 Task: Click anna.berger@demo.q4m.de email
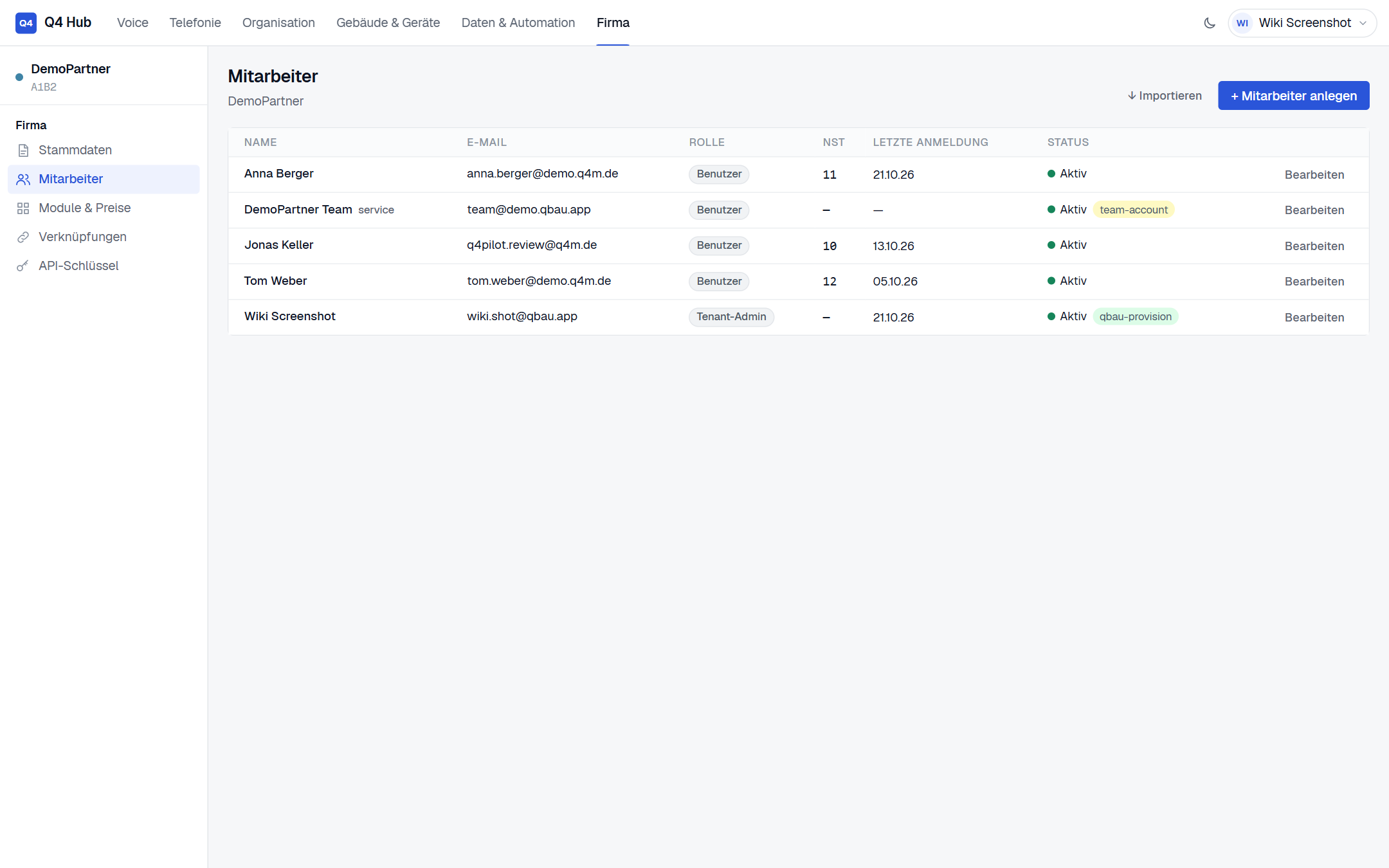pyautogui.click(x=542, y=174)
